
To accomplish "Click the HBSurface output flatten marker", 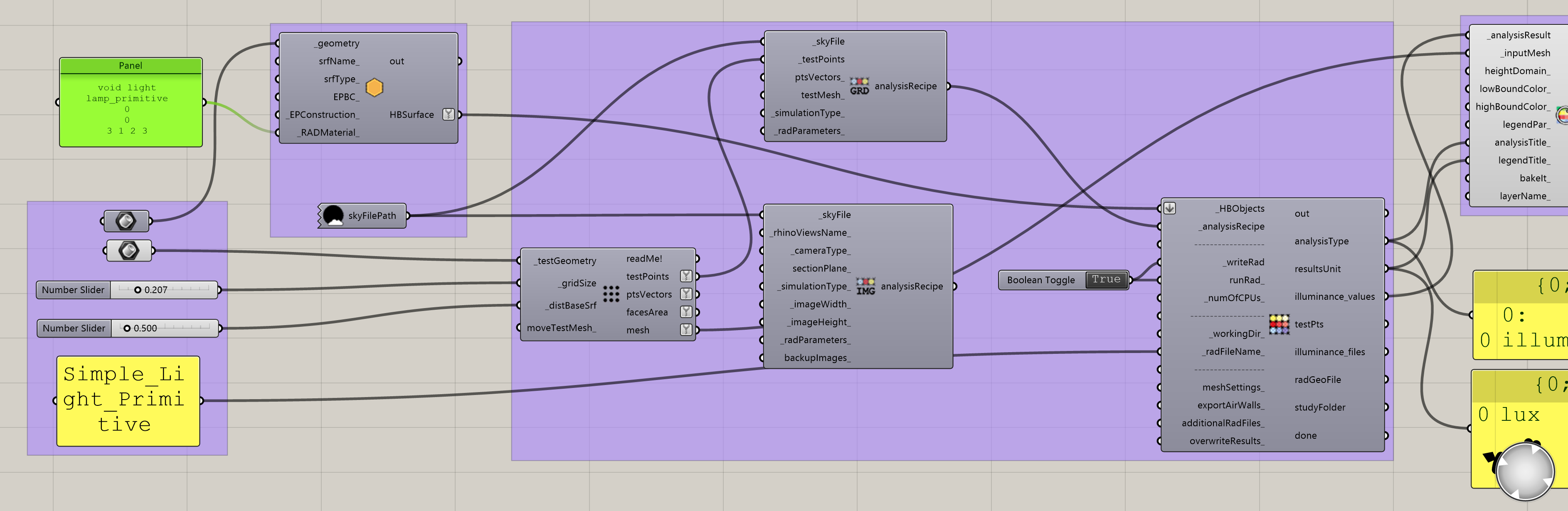I will click(x=449, y=114).
